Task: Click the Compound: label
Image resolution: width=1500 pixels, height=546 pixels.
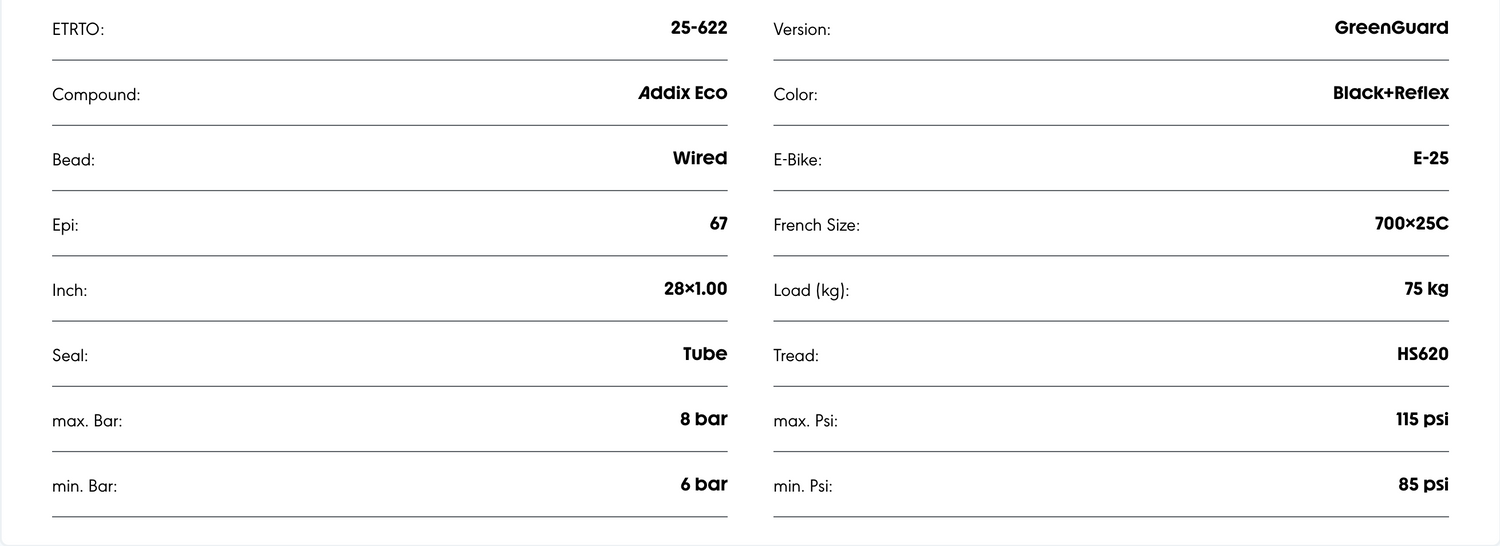Action: click(x=96, y=95)
